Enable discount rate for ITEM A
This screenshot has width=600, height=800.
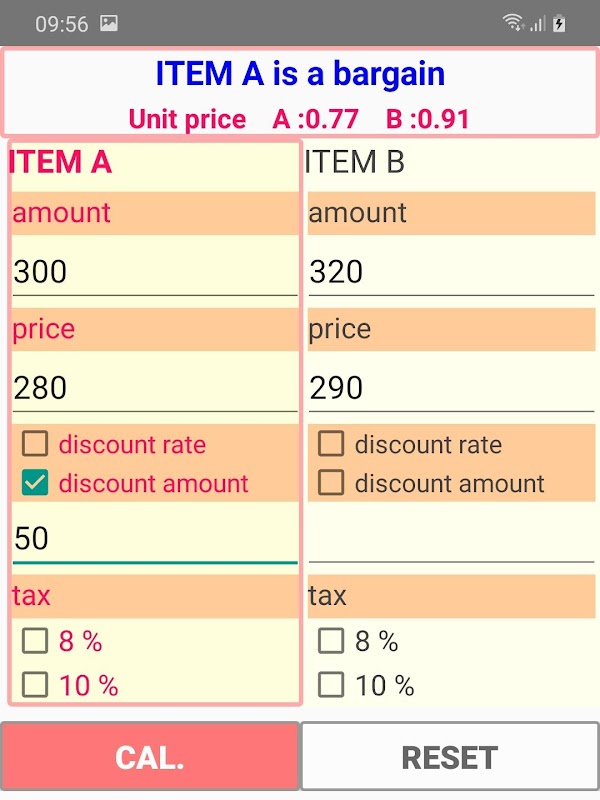(x=35, y=444)
